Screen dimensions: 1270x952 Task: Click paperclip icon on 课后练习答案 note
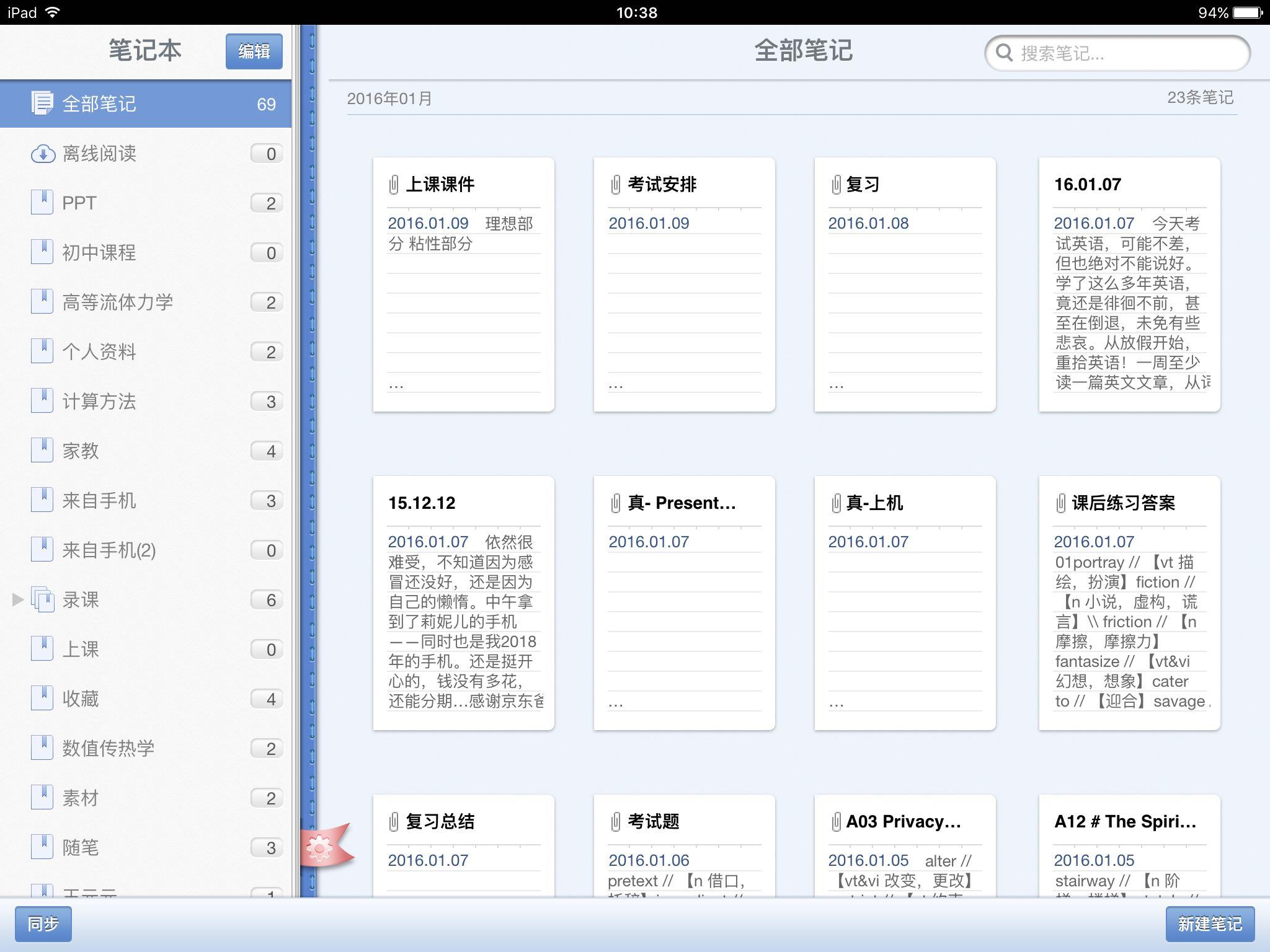1060,503
